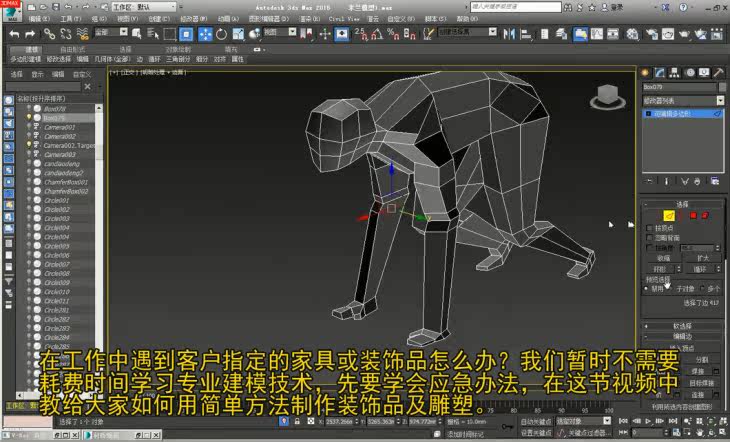Click the Unlink Selection tool

(x=66, y=34)
